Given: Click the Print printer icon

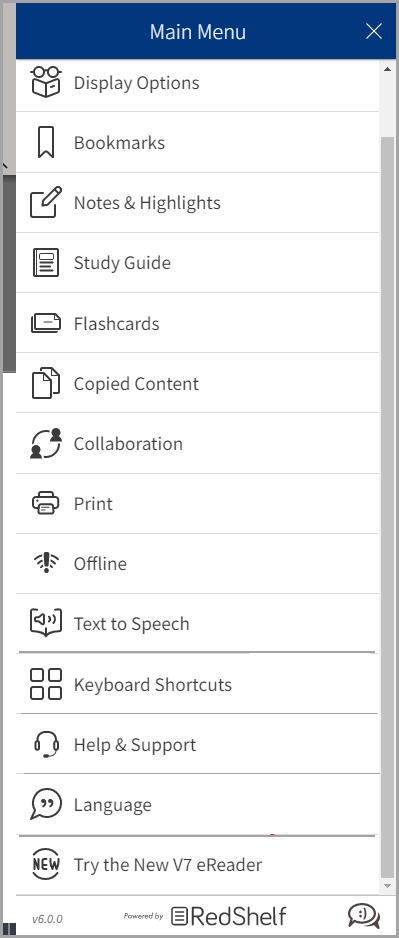Looking at the screenshot, I should tap(46, 503).
